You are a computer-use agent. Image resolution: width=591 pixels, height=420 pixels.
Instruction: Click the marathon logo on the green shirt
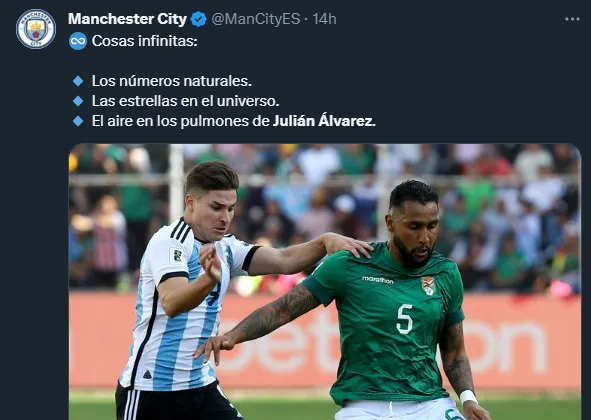377,280
